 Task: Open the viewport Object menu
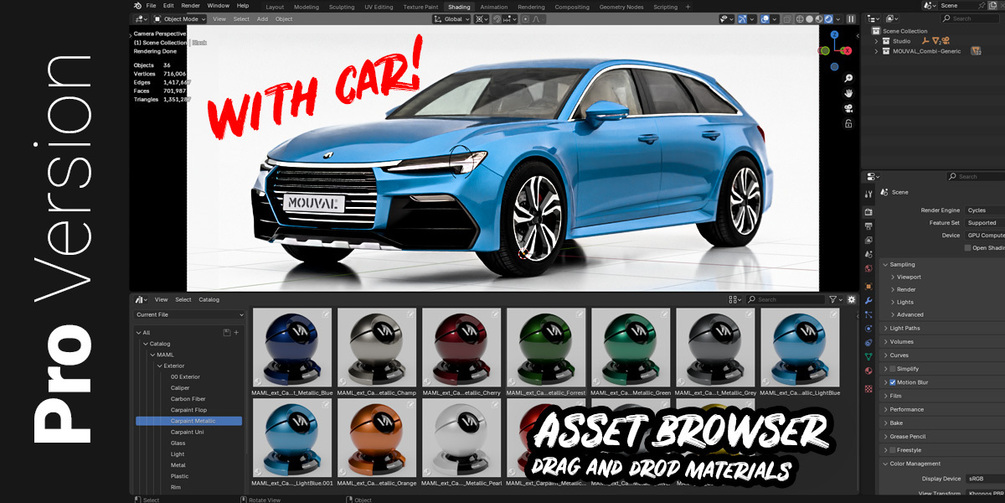(x=284, y=19)
